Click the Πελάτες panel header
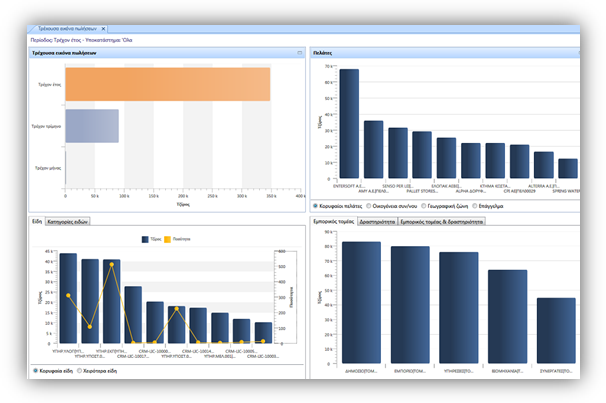606x403 pixels. [444, 53]
